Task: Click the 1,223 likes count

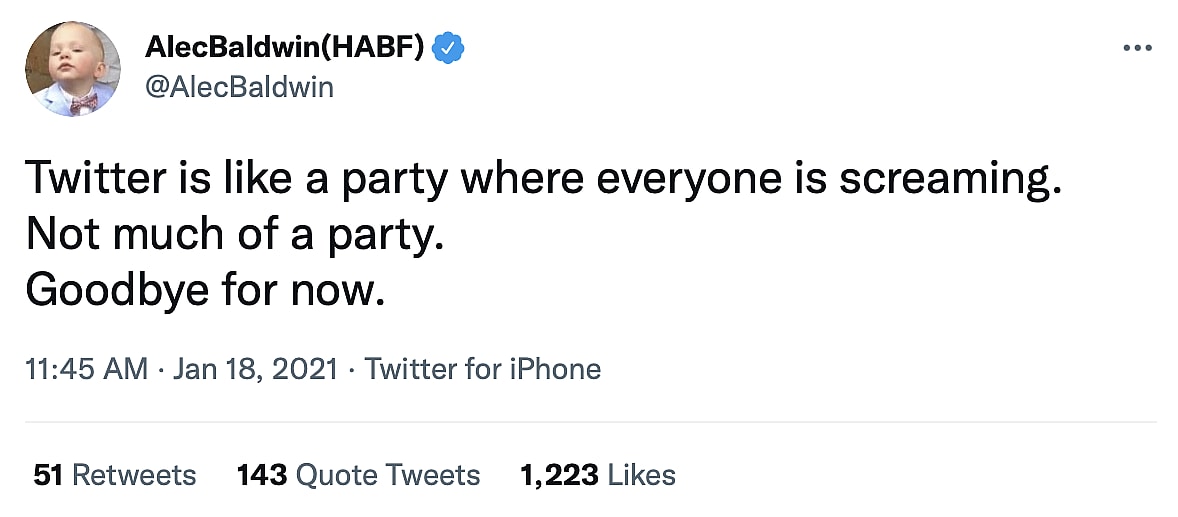Action: (x=559, y=474)
